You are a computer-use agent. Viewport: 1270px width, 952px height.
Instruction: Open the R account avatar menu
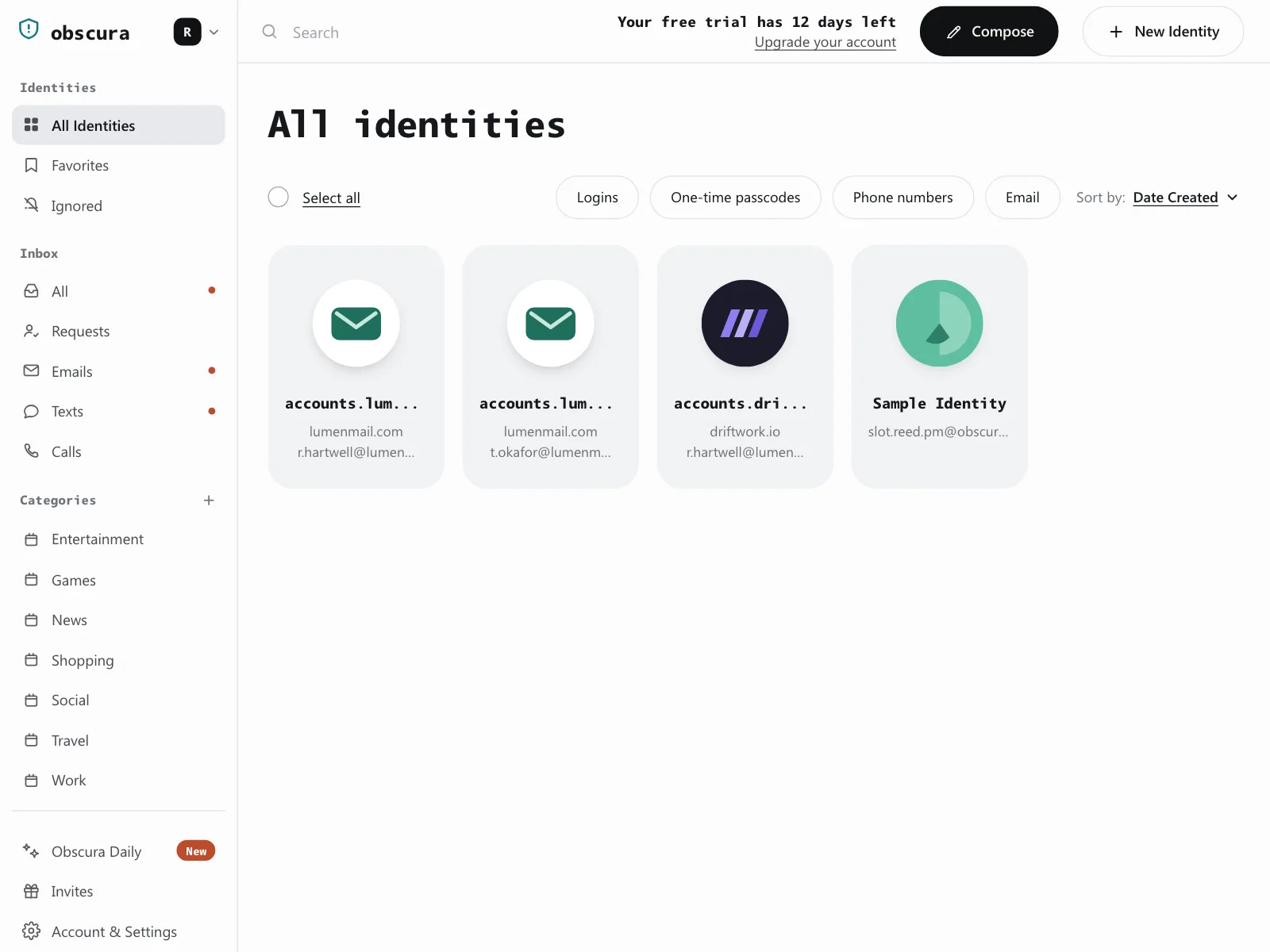click(x=187, y=33)
